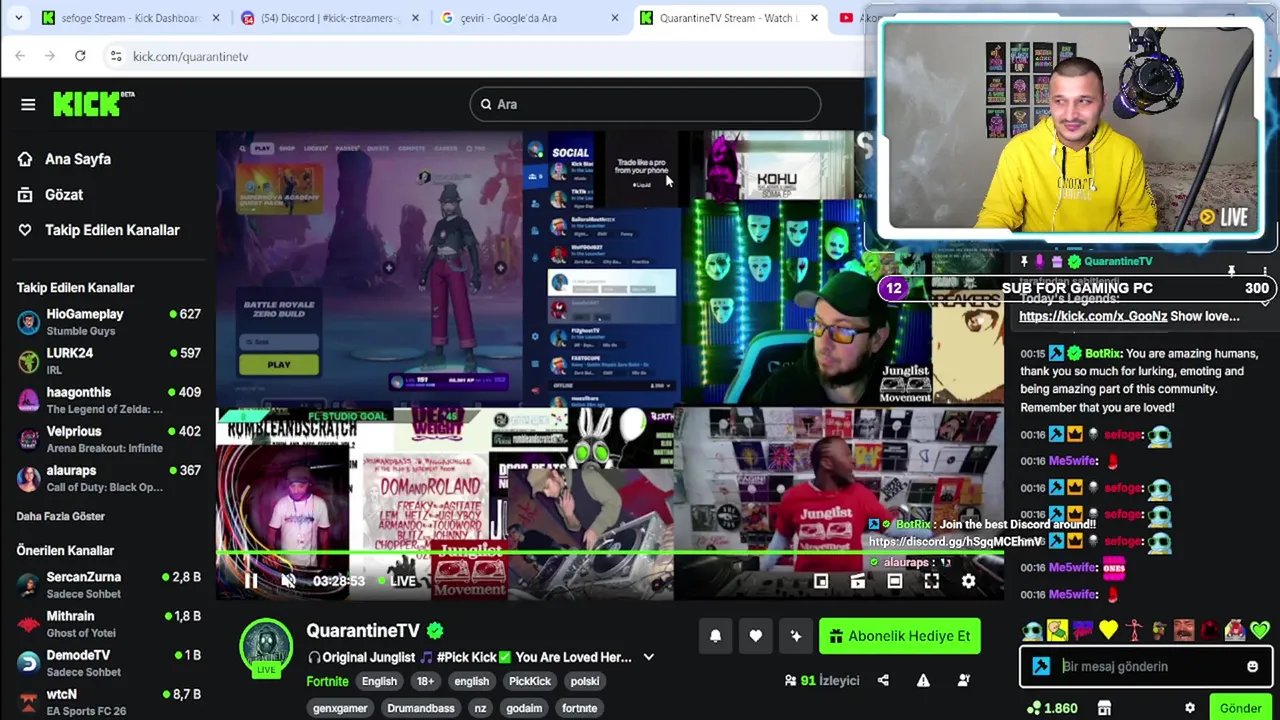Switch to sefoge Stream Kick Dashboard tab

click(130, 18)
